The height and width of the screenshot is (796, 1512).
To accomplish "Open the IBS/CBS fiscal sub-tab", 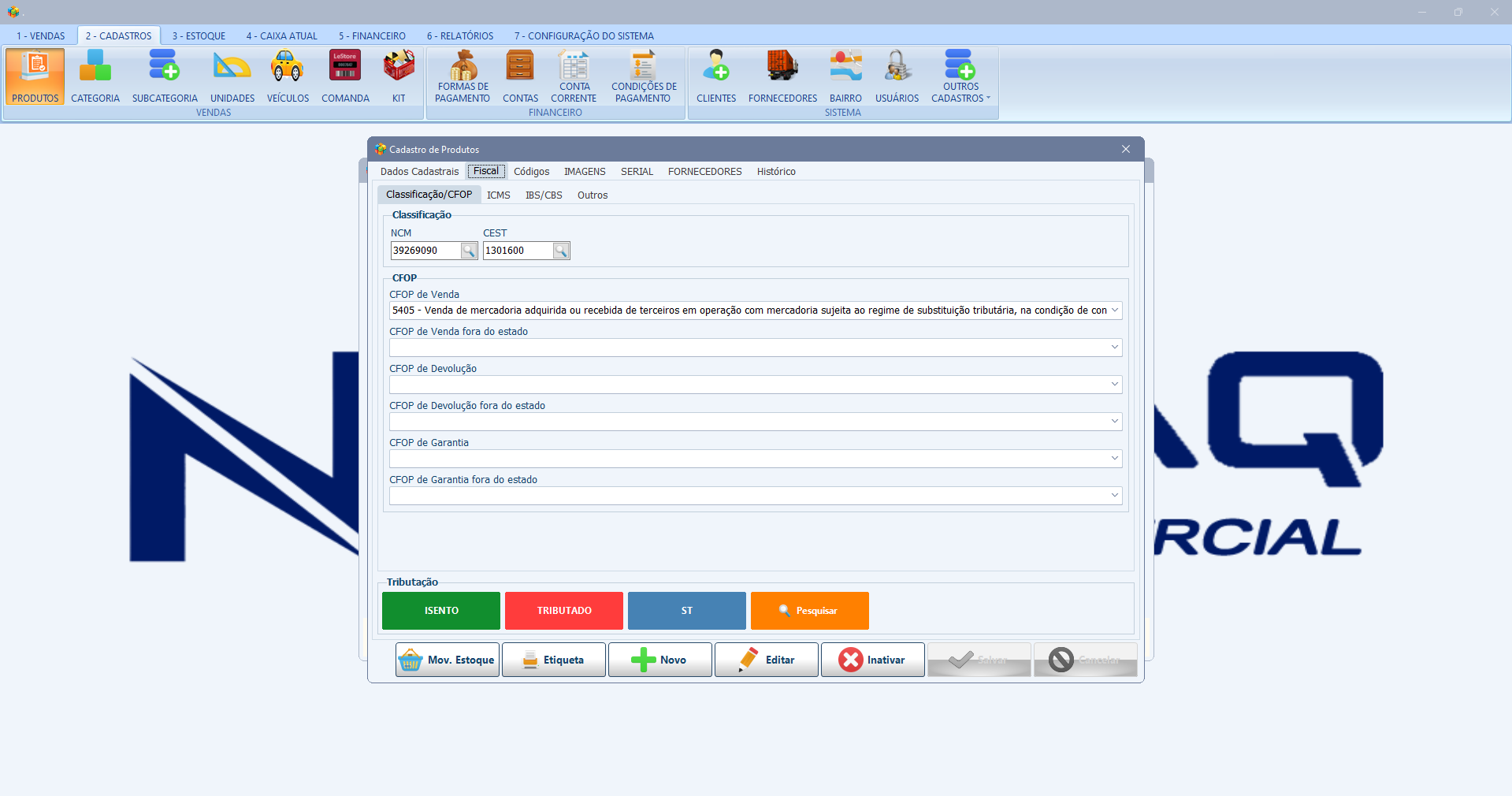I will tap(544, 195).
